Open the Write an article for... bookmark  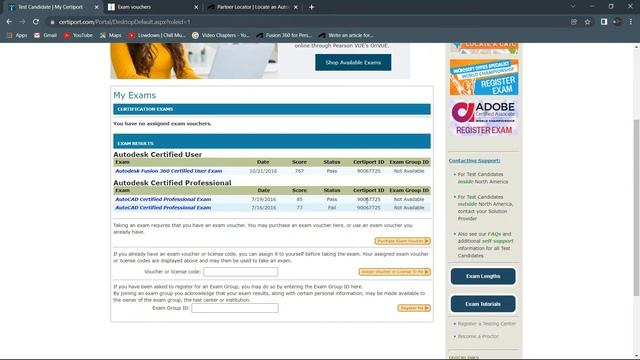[346, 36]
